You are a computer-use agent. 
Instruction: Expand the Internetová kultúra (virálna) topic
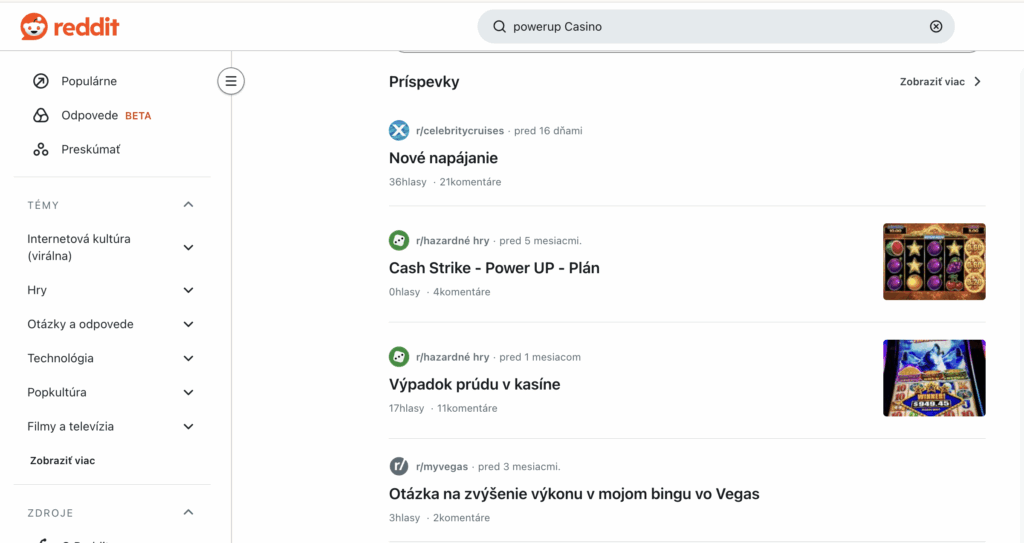point(188,247)
